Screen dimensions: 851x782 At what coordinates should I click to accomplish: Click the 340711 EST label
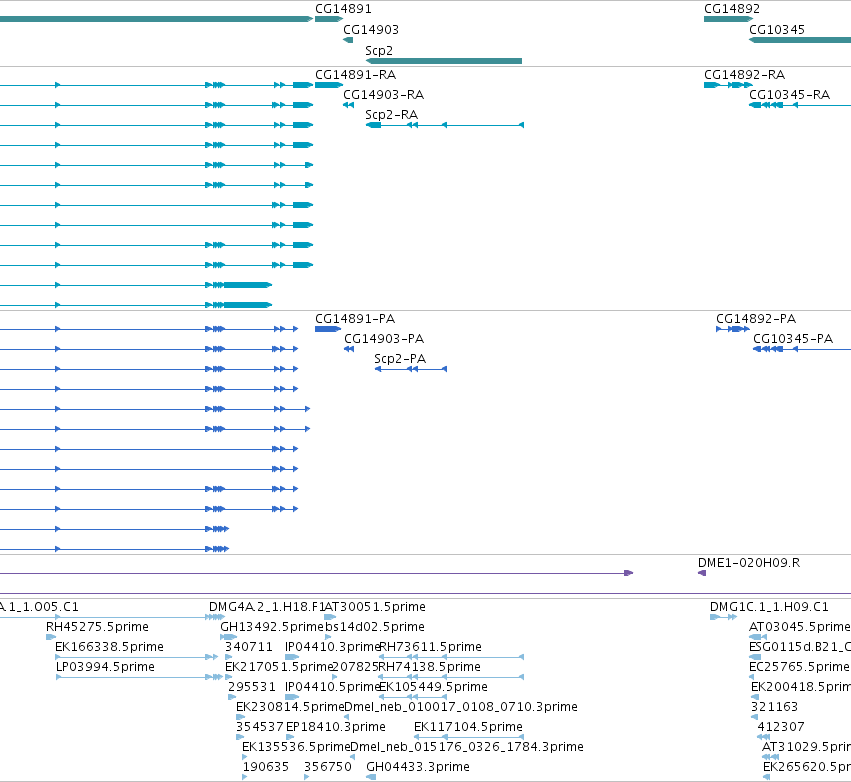pyautogui.click(x=249, y=647)
